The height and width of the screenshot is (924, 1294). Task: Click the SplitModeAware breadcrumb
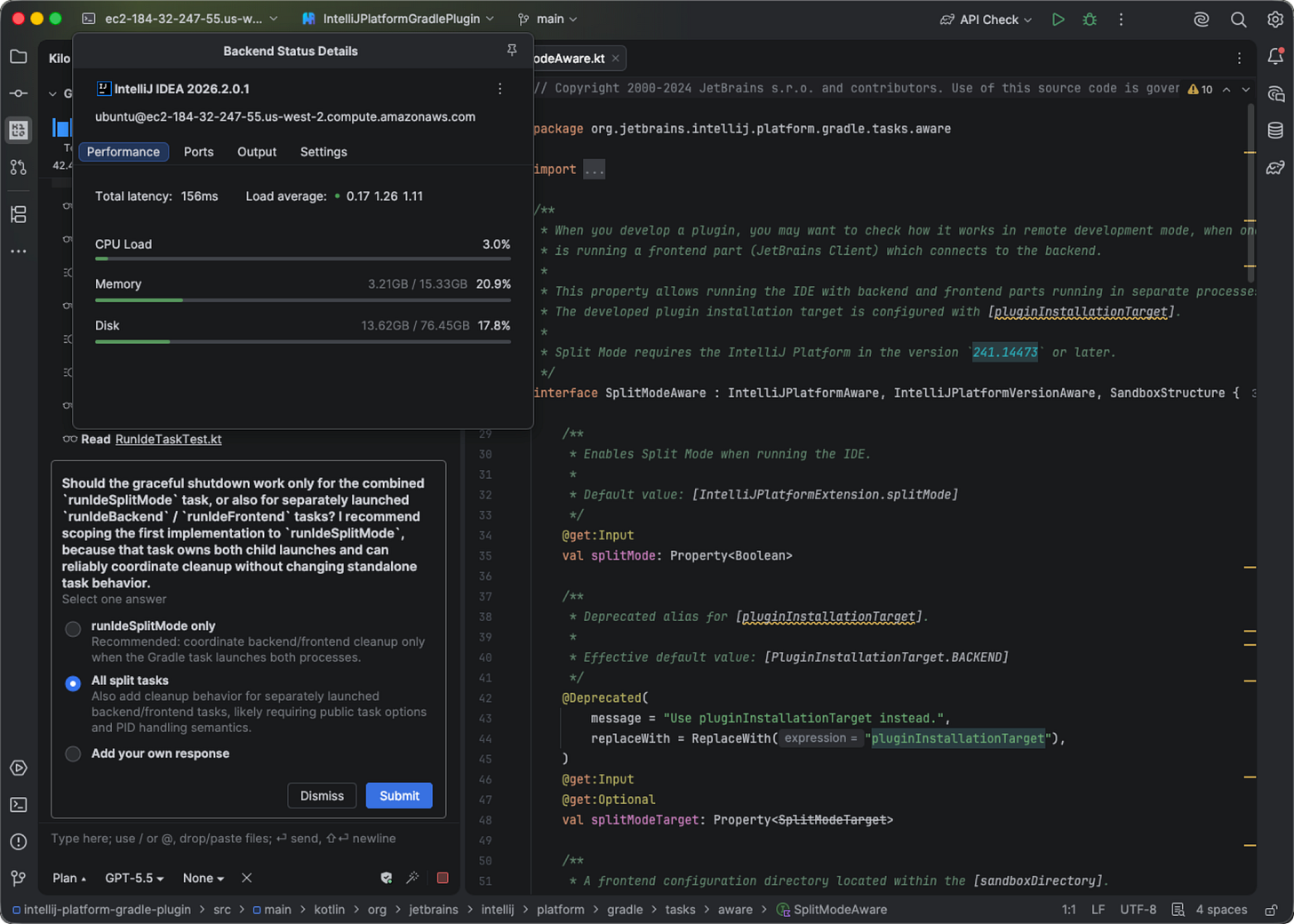832,910
